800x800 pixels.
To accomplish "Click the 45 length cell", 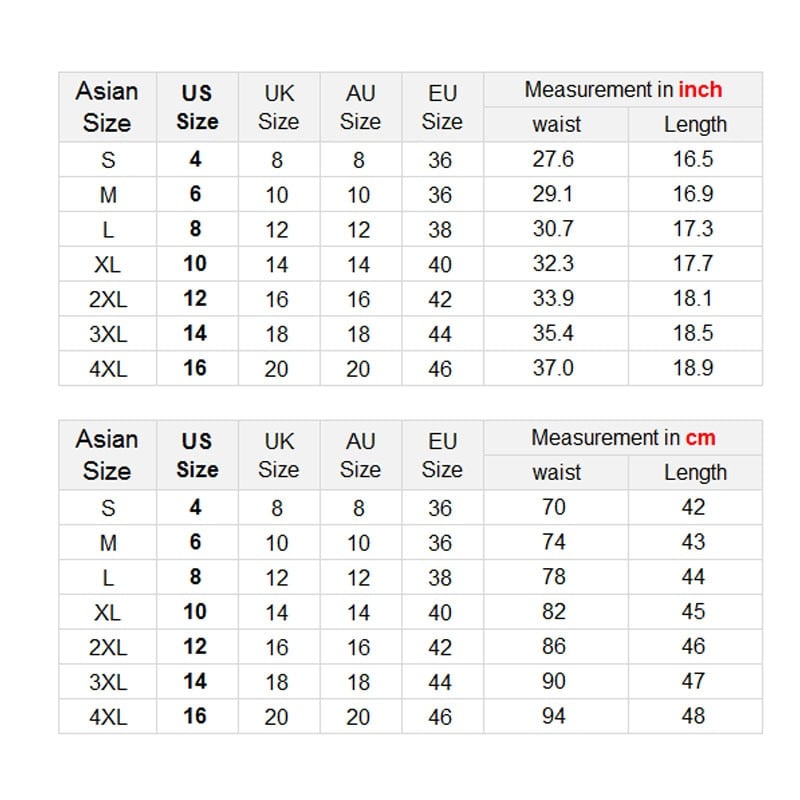I will click(x=693, y=612).
